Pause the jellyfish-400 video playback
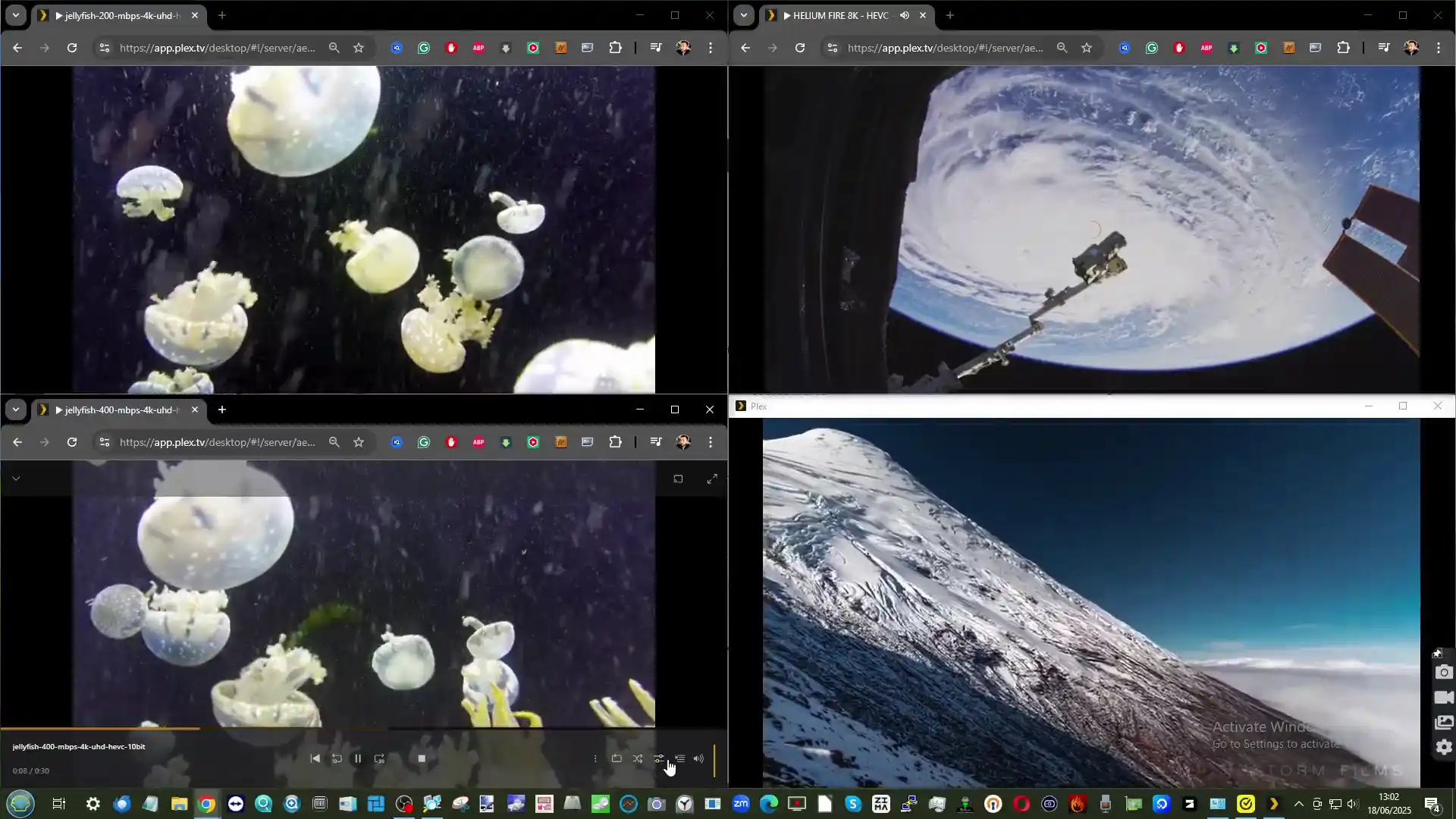Image resolution: width=1456 pixels, height=819 pixels. (358, 758)
